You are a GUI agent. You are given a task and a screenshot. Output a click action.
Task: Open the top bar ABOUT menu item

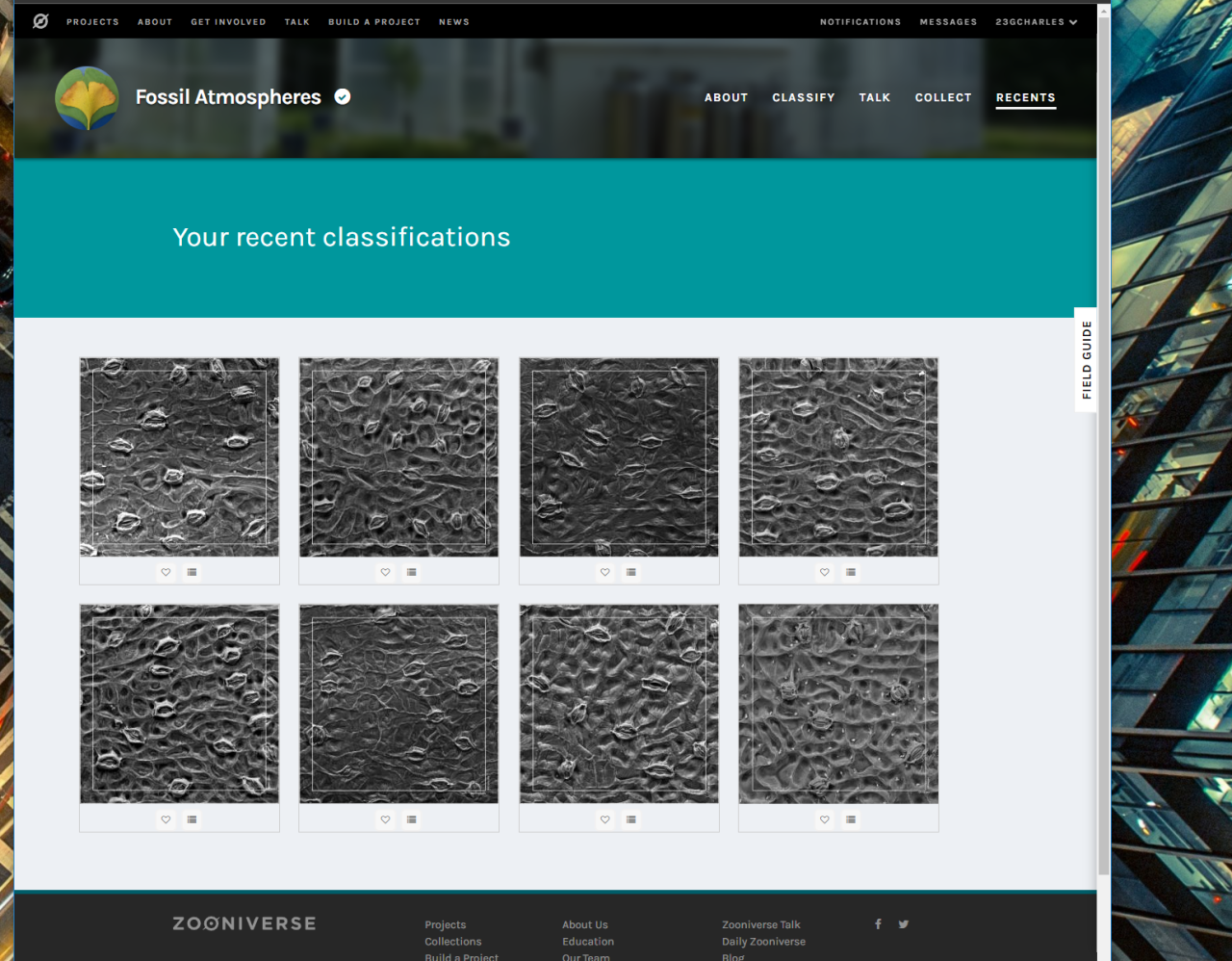tap(155, 21)
